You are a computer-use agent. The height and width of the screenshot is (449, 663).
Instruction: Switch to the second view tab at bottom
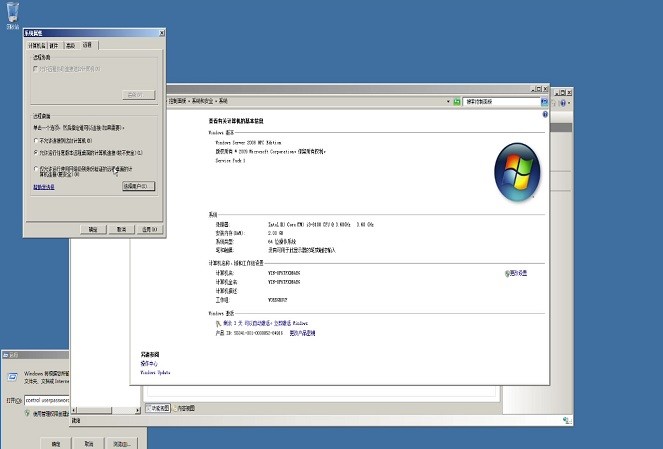pos(184,408)
